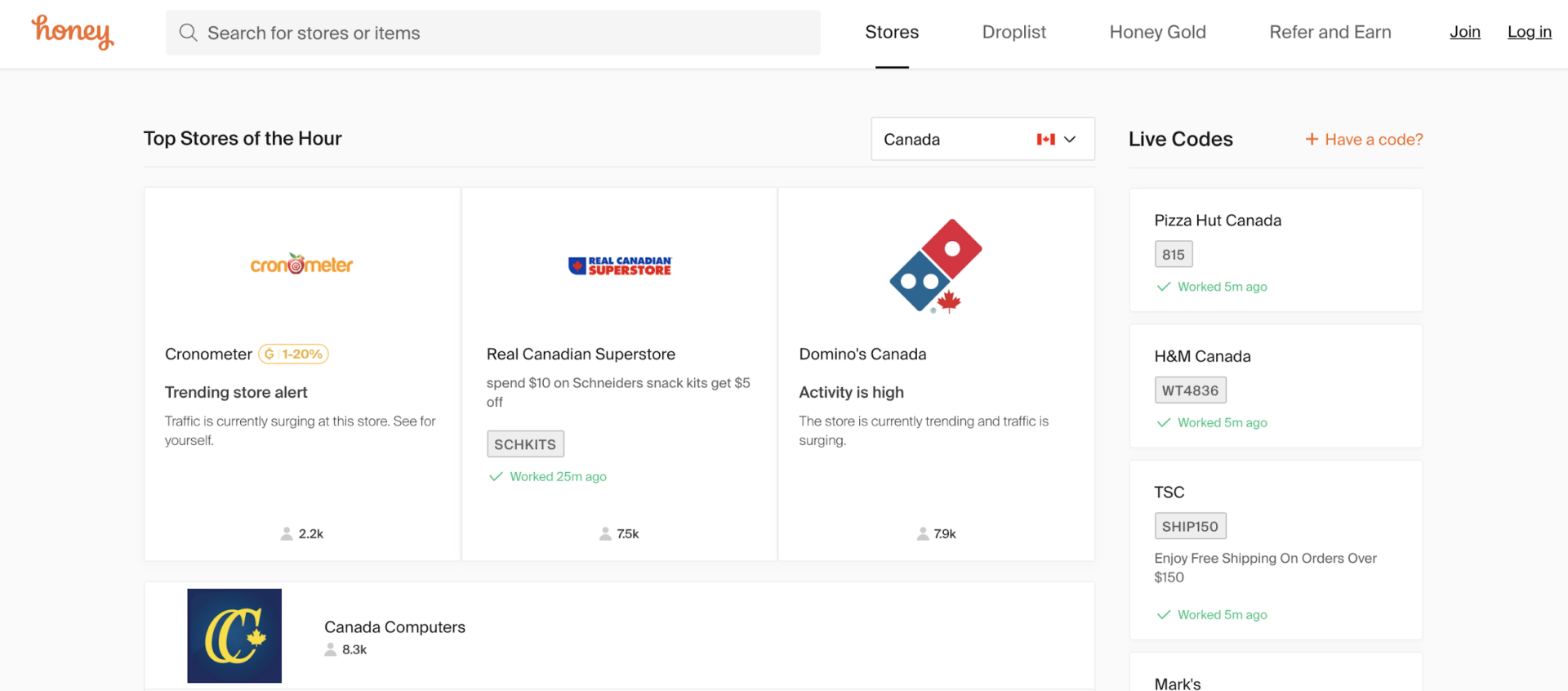Image resolution: width=1568 pixels, height=691 pixels.
Task: Open the Honey logo home link
Action: [x=73, y=33]
